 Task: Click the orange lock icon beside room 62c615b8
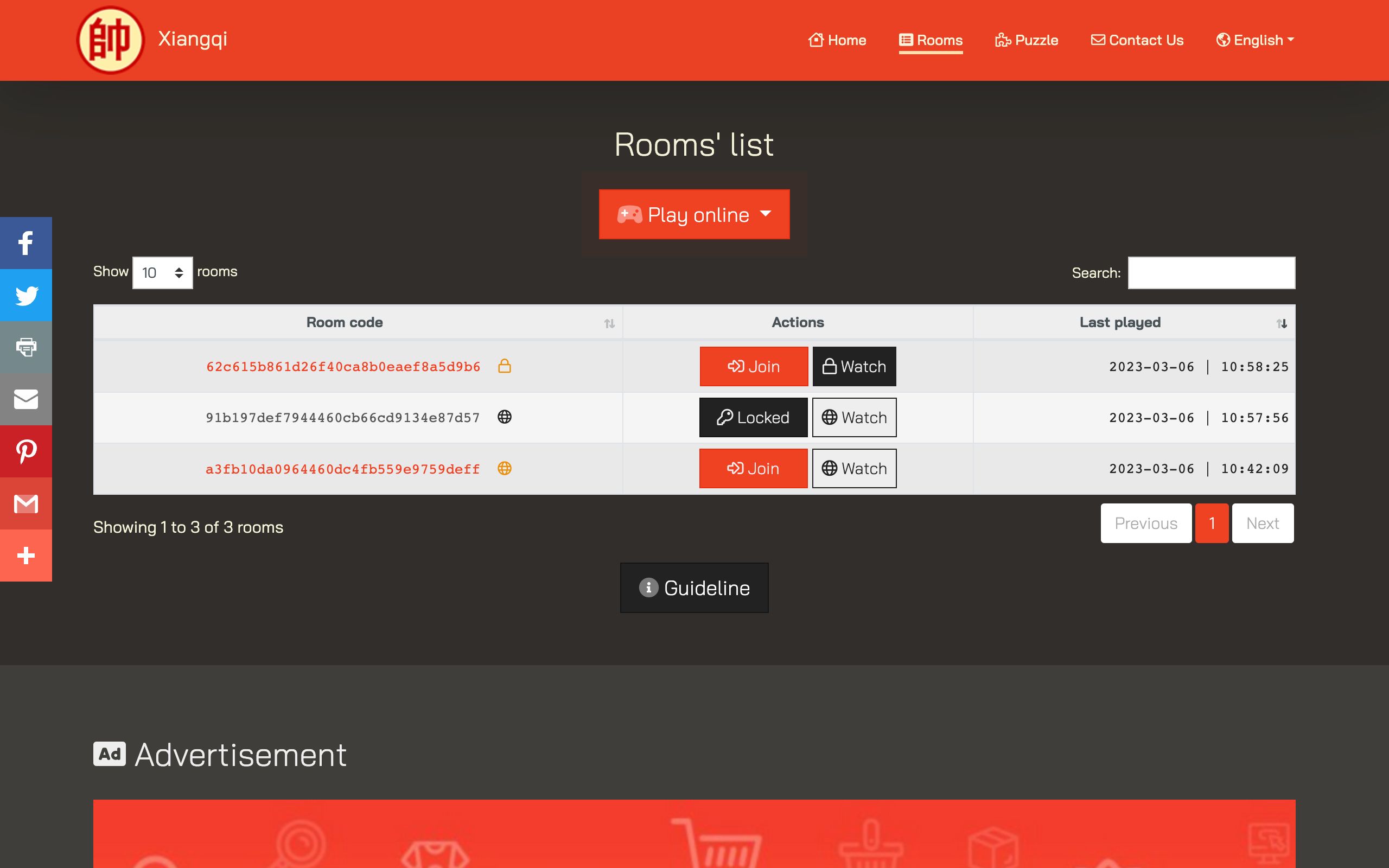point(504,366)
